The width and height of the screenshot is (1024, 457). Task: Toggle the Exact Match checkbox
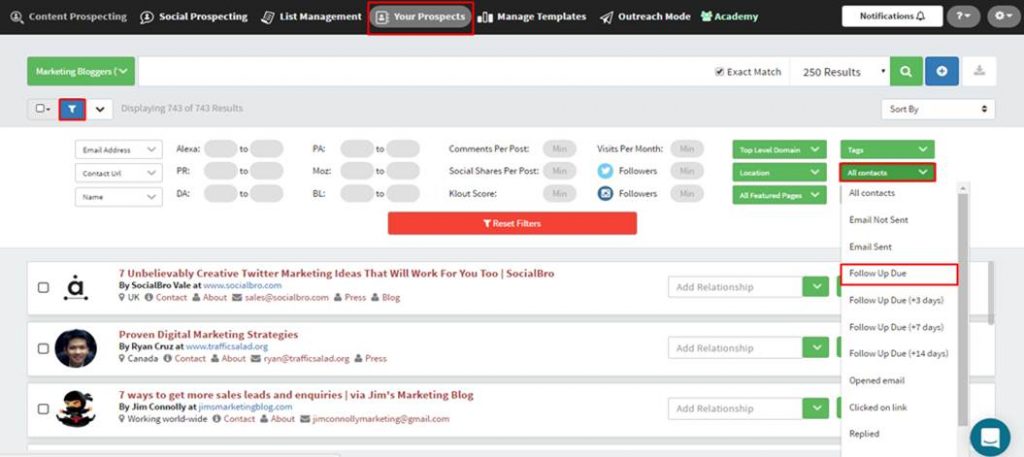(x=720, y=72)
